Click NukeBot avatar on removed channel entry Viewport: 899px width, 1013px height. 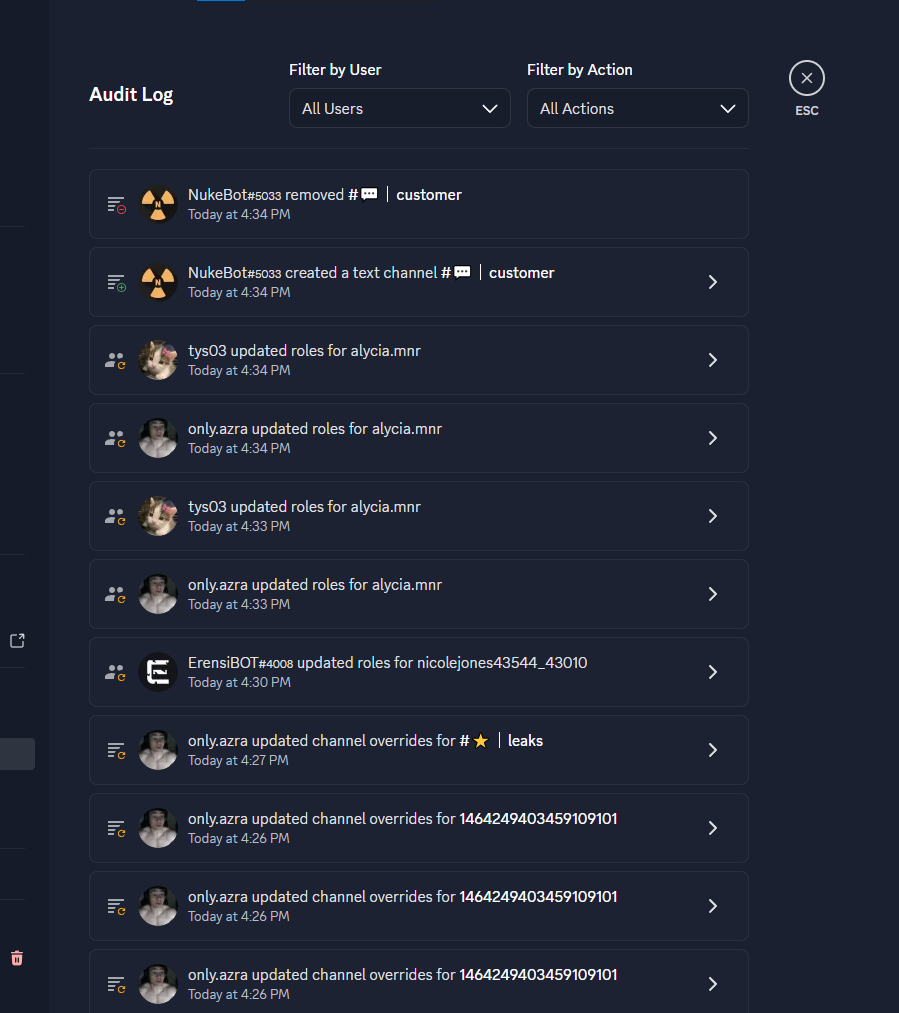pyautogui.click(x=158, y=204)
